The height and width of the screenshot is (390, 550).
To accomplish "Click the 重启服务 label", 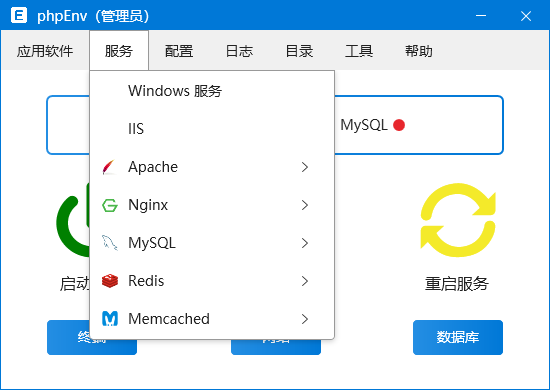I will pos(457,283).
